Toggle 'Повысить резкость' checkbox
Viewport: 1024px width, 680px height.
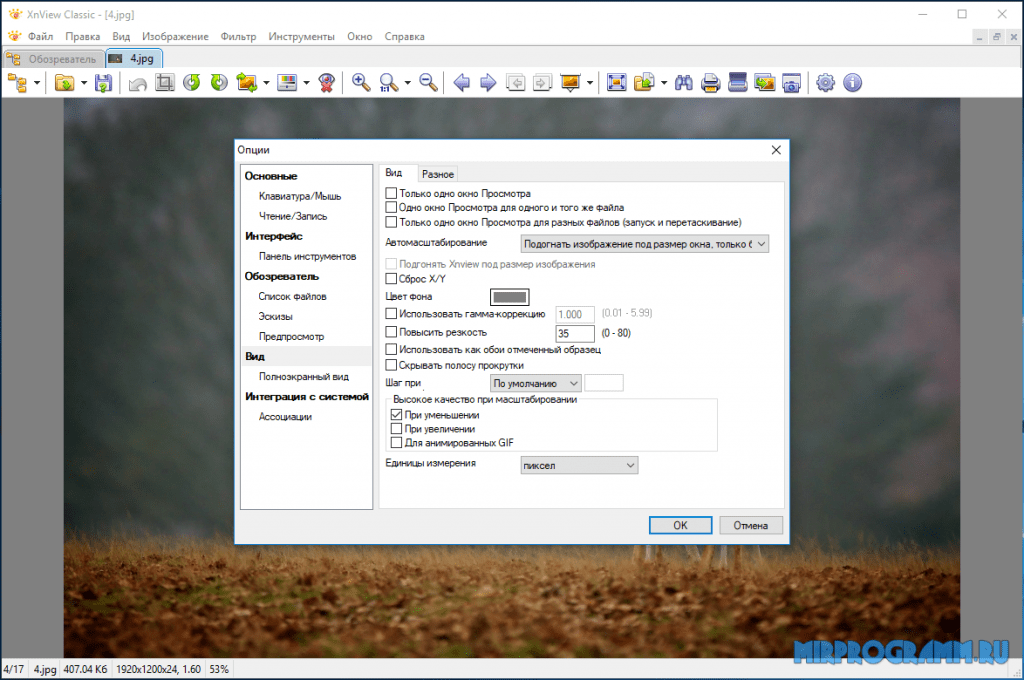[391, 332]
